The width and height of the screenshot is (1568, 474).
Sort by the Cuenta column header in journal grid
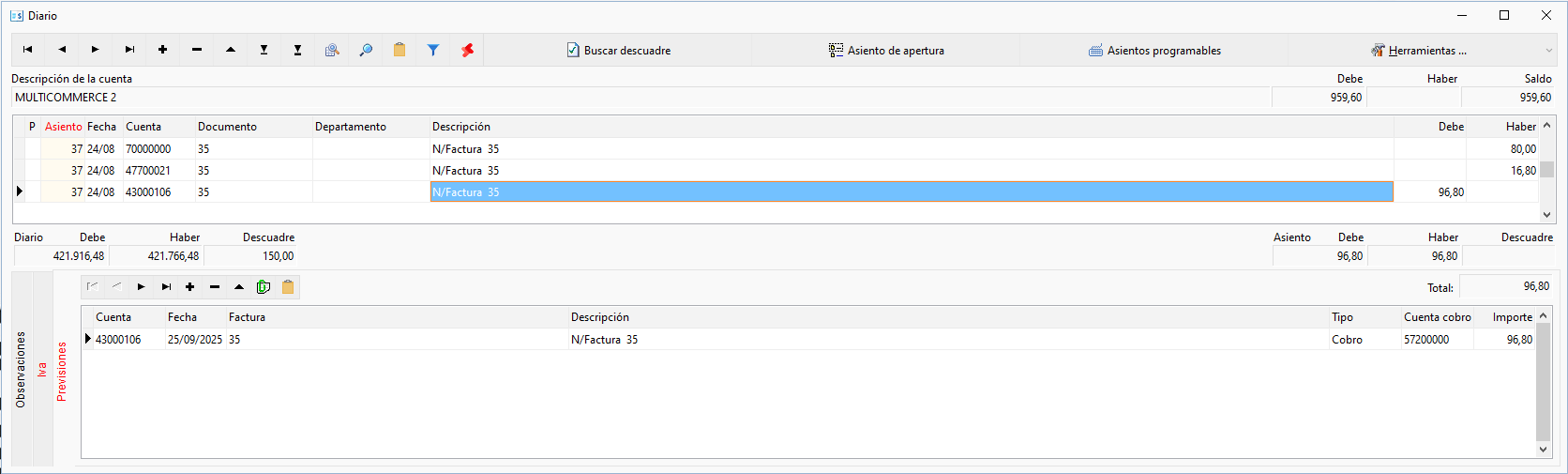[x=143, y=127]
